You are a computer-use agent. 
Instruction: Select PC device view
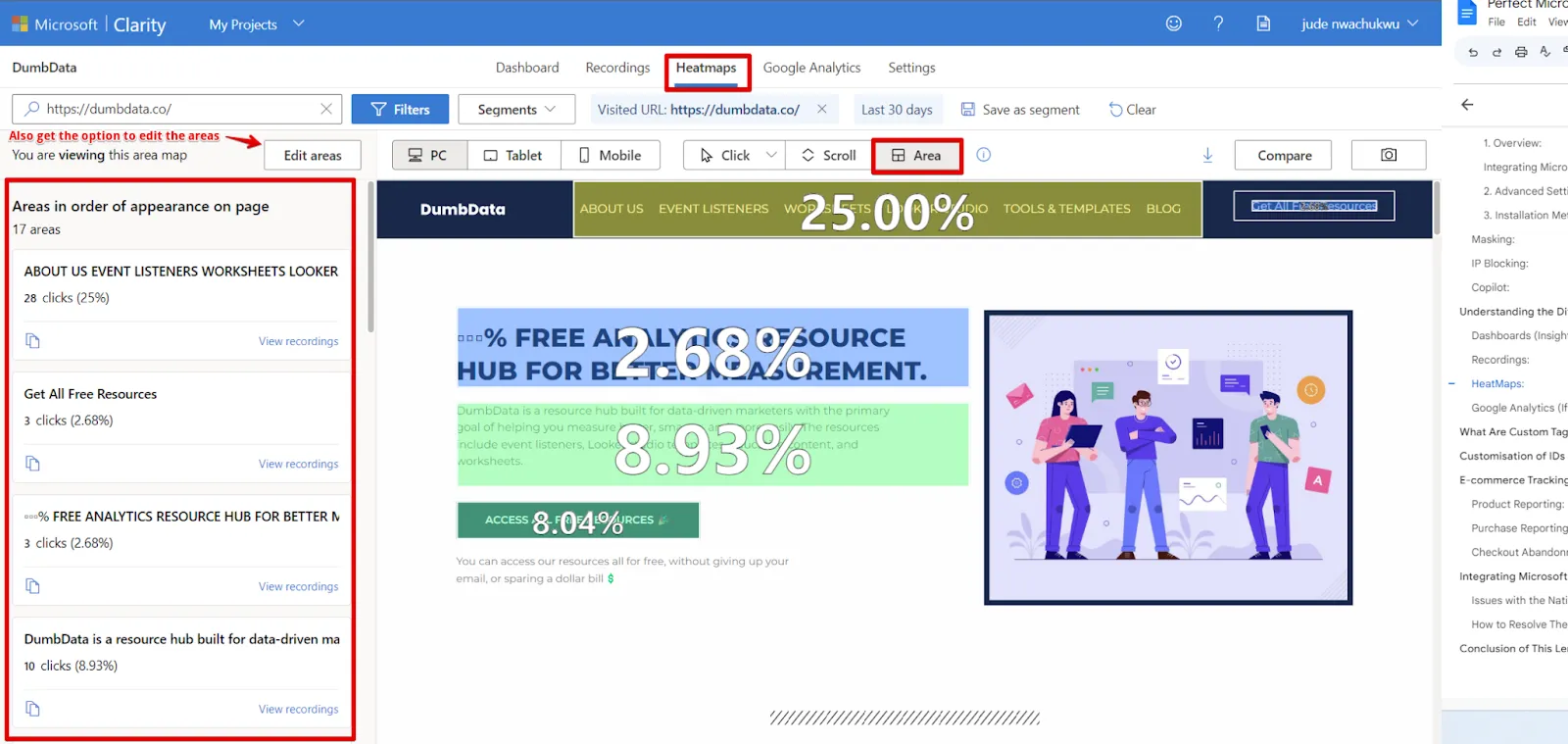tap(429, 155)
